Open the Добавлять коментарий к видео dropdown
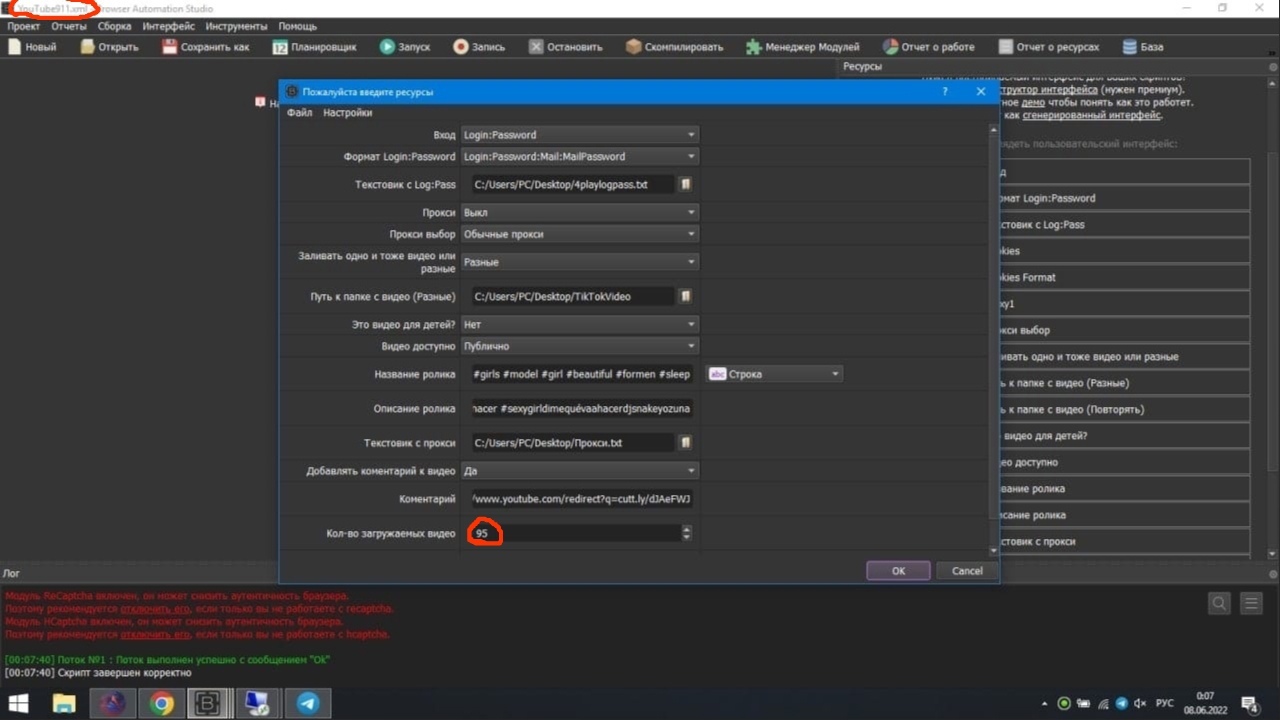Image resolution: width=1280 pixels, height=720 pixels. point(579,471)
